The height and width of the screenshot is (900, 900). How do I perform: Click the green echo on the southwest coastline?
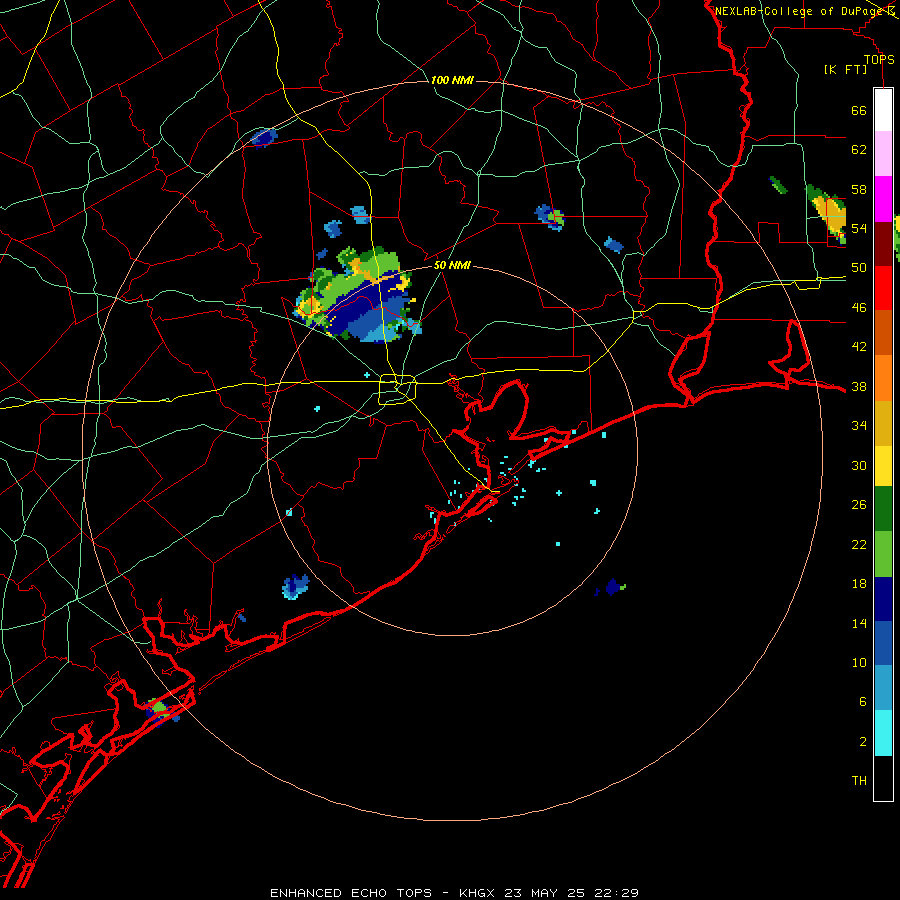160,711
